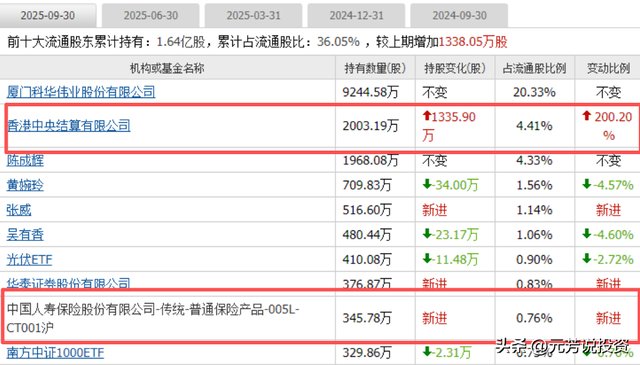Show the 2024-09-30 tab
Screen dimensions: 640x365
click(x=459, y=16)
